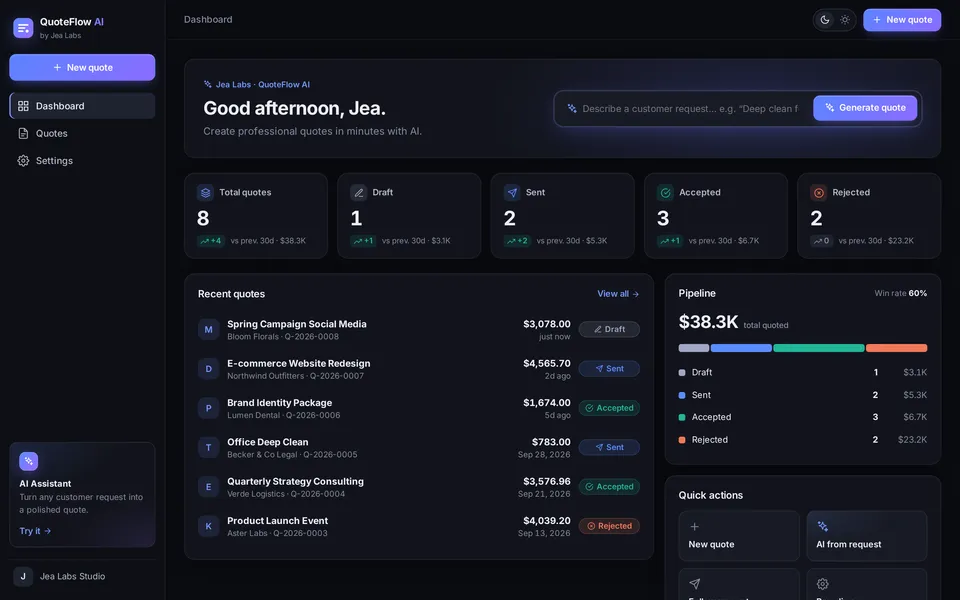960x600 pixels.
Task: Click the M avatar for Bloom Florals
Action: point(208,329)
